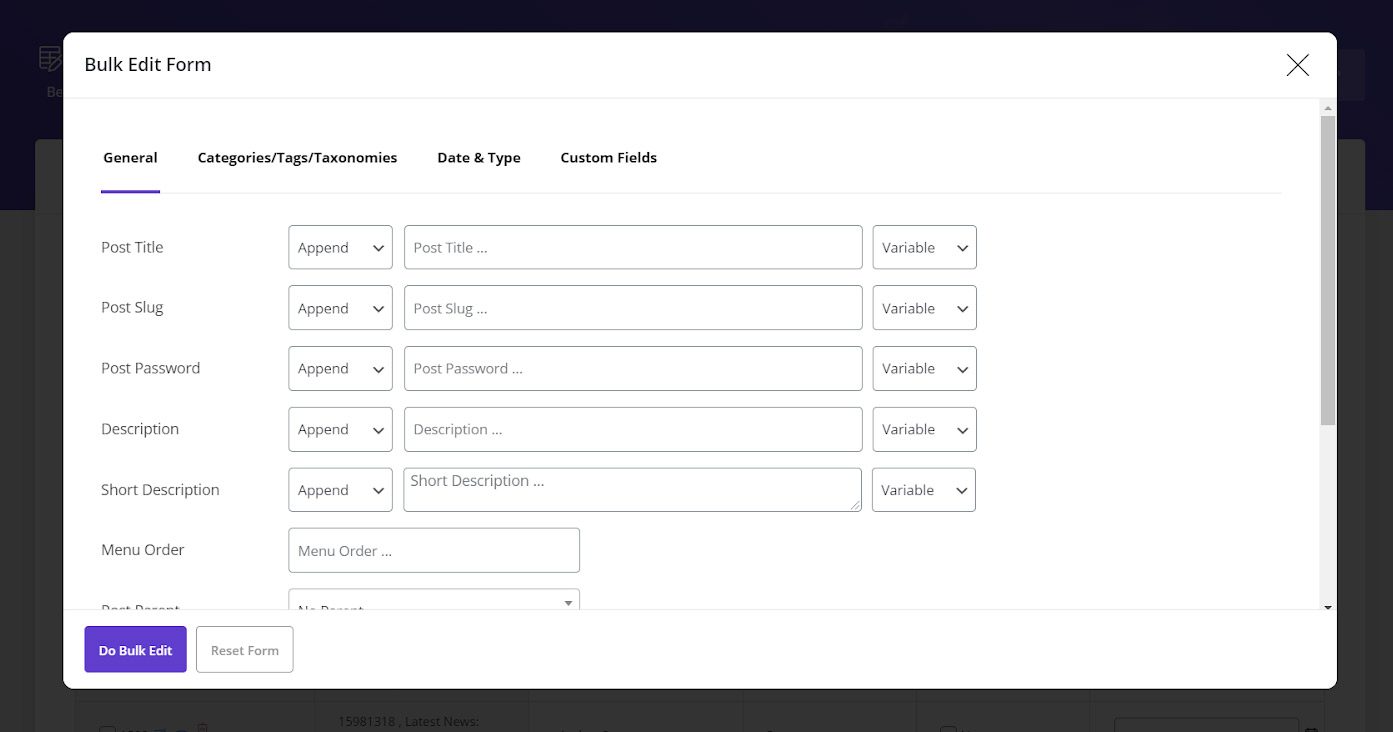Focus the Description text field
Image resolution: width=1393 pixels, height=732 pixels.
coord(633,429)
